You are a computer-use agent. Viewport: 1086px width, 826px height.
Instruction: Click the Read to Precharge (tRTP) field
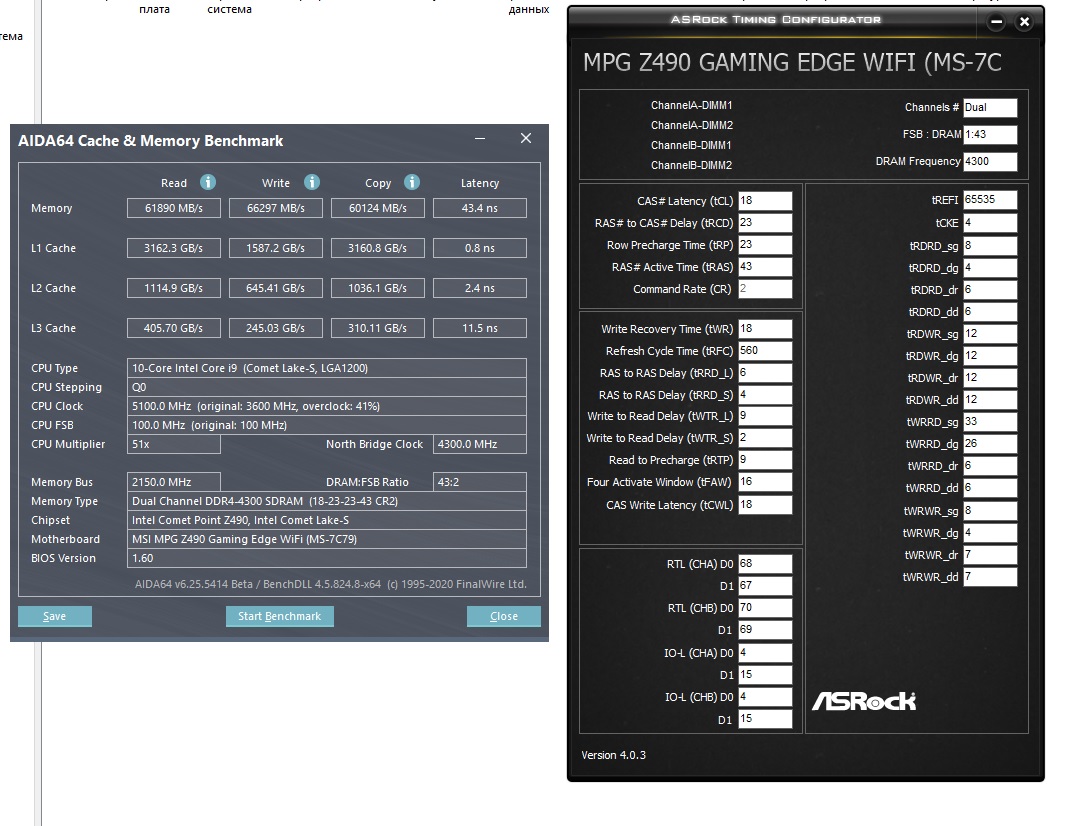coord(765,460)
